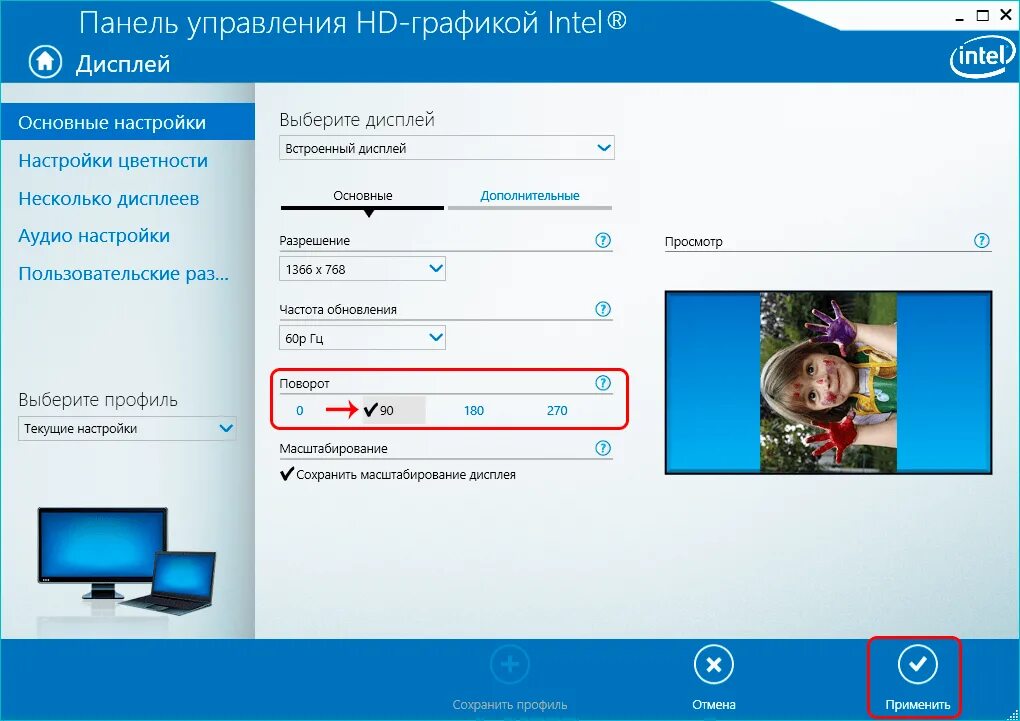
Task: Minimize the Intel control panel window
Action: coord(960,18)
